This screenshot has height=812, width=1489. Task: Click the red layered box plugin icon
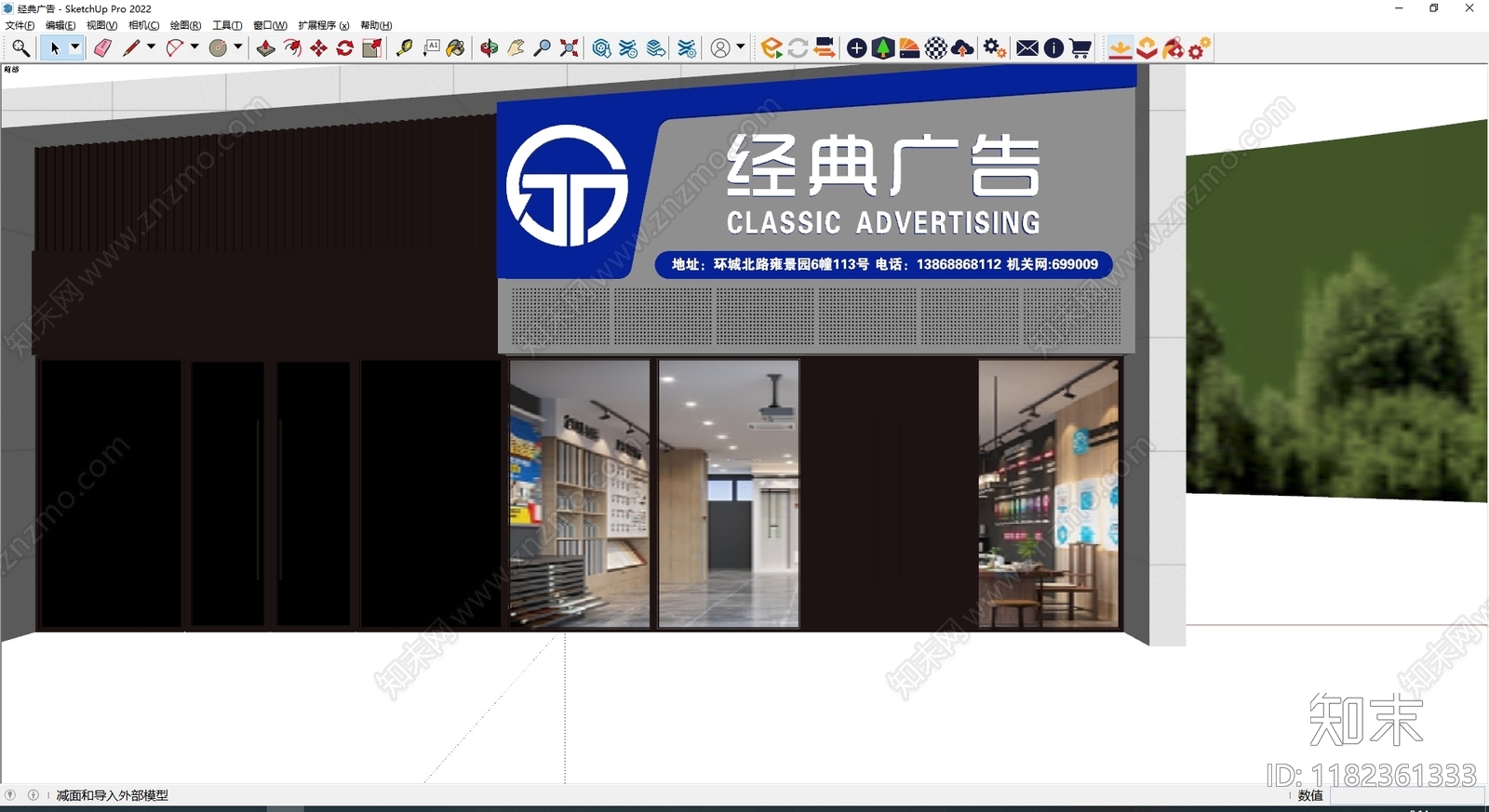(1147, 47)
